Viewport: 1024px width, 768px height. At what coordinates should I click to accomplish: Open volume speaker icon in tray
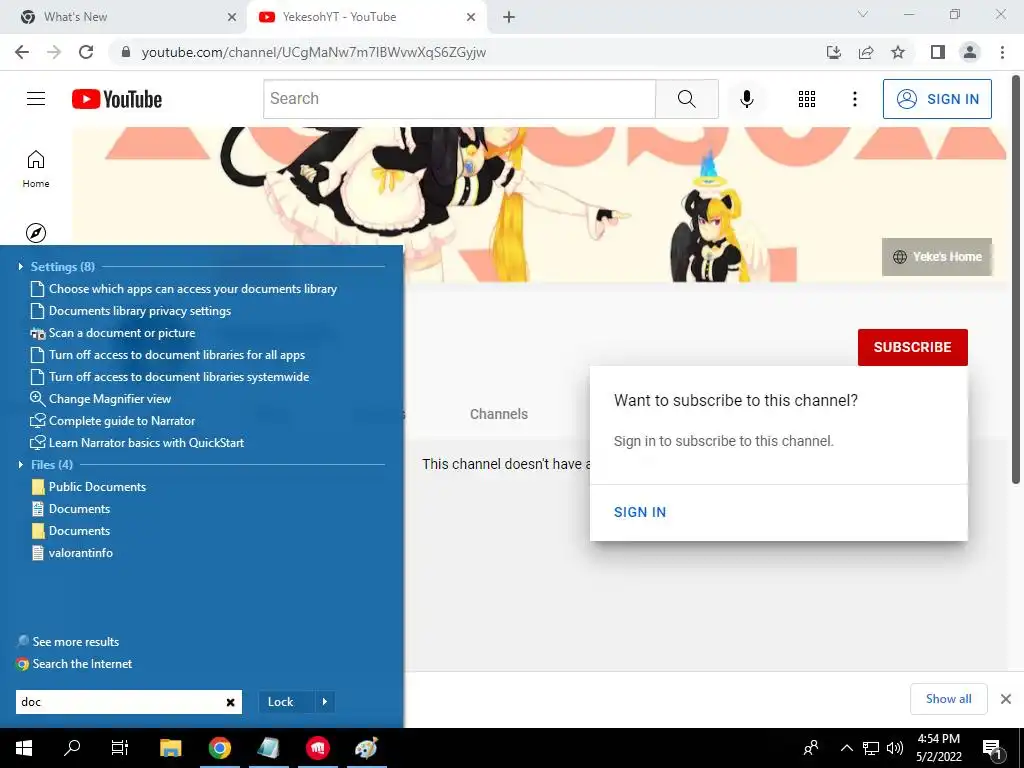coord(895,748)
